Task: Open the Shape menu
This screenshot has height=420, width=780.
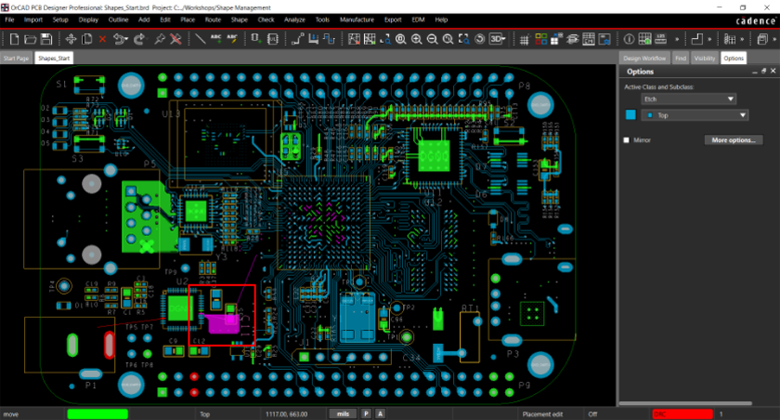Action: 239,20
